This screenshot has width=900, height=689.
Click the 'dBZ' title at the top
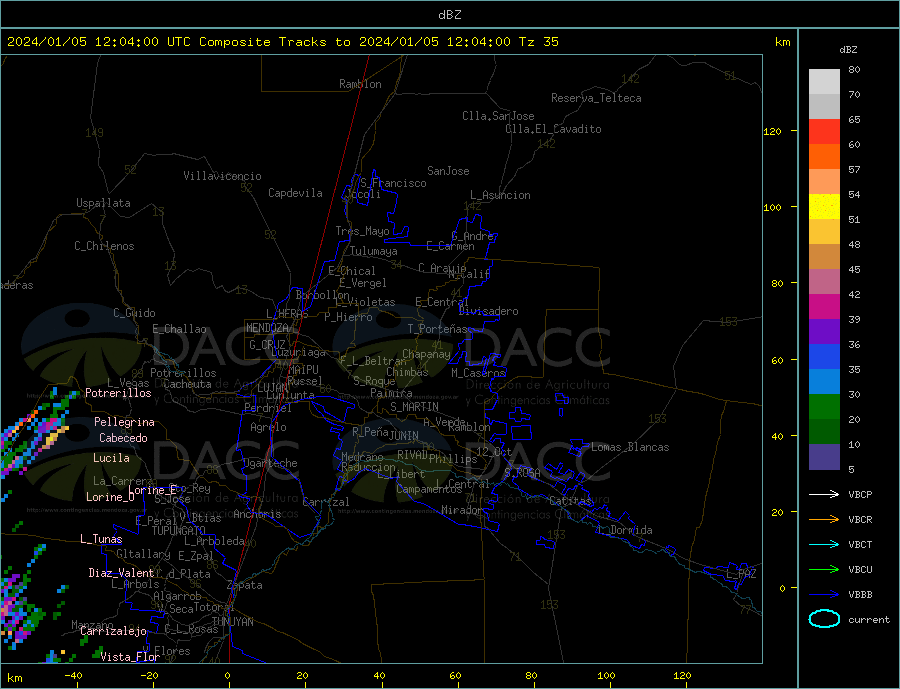tap(449, 15)
